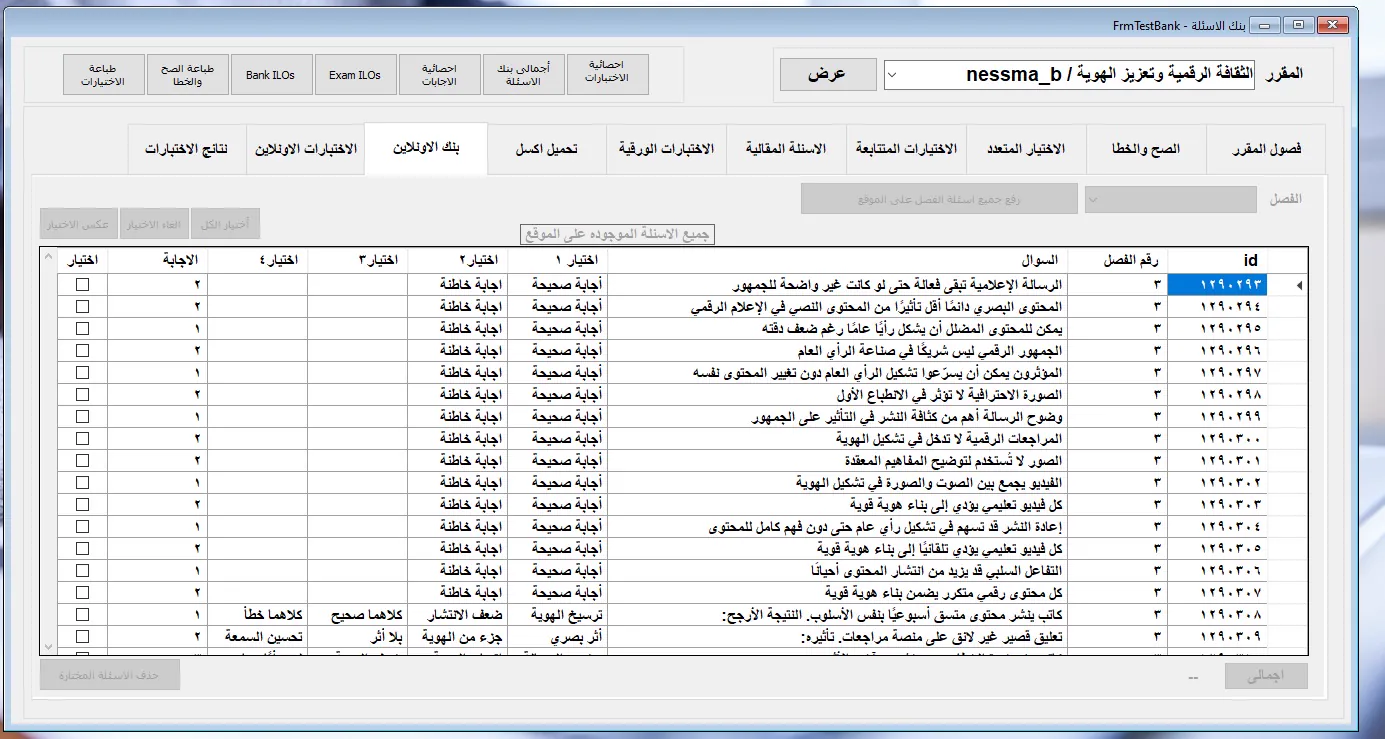Screen dimensions: 1385x739
Task: Toggle the checkbox for question id ١٢٩٠٣٠٢
Action: pos(82,482)
